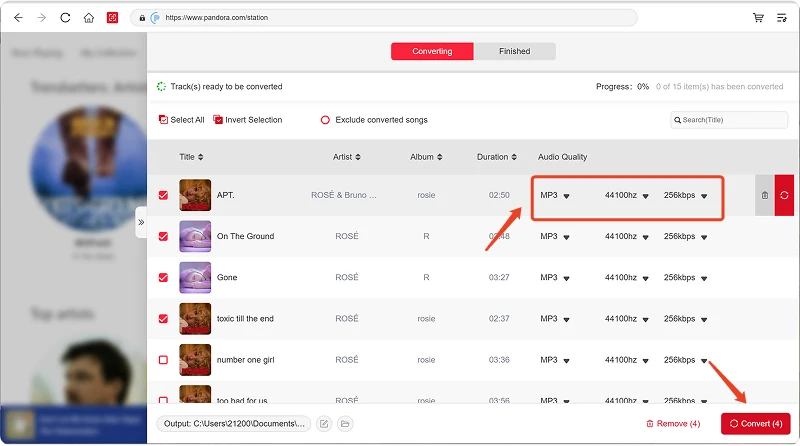The image size is (800, 446).
Task: Sort by the Duration column
Action: (497, 157)
